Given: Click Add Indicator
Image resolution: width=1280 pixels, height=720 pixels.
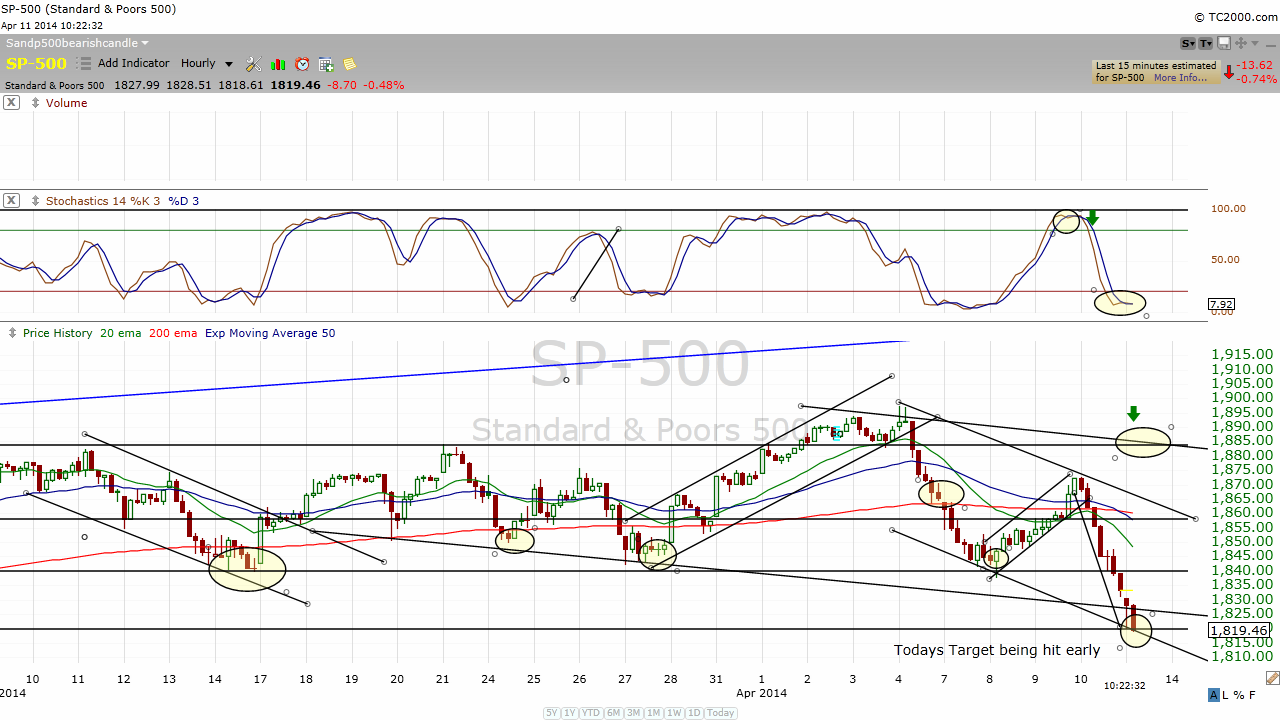Looking at the screenshot, I should click(x=134, y=63).
